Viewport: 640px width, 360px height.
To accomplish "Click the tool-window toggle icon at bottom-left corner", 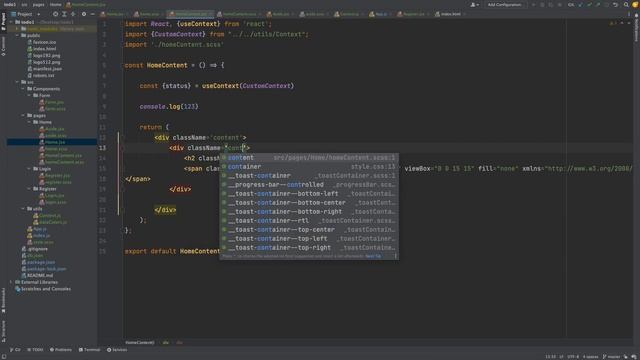I will 3,356.
